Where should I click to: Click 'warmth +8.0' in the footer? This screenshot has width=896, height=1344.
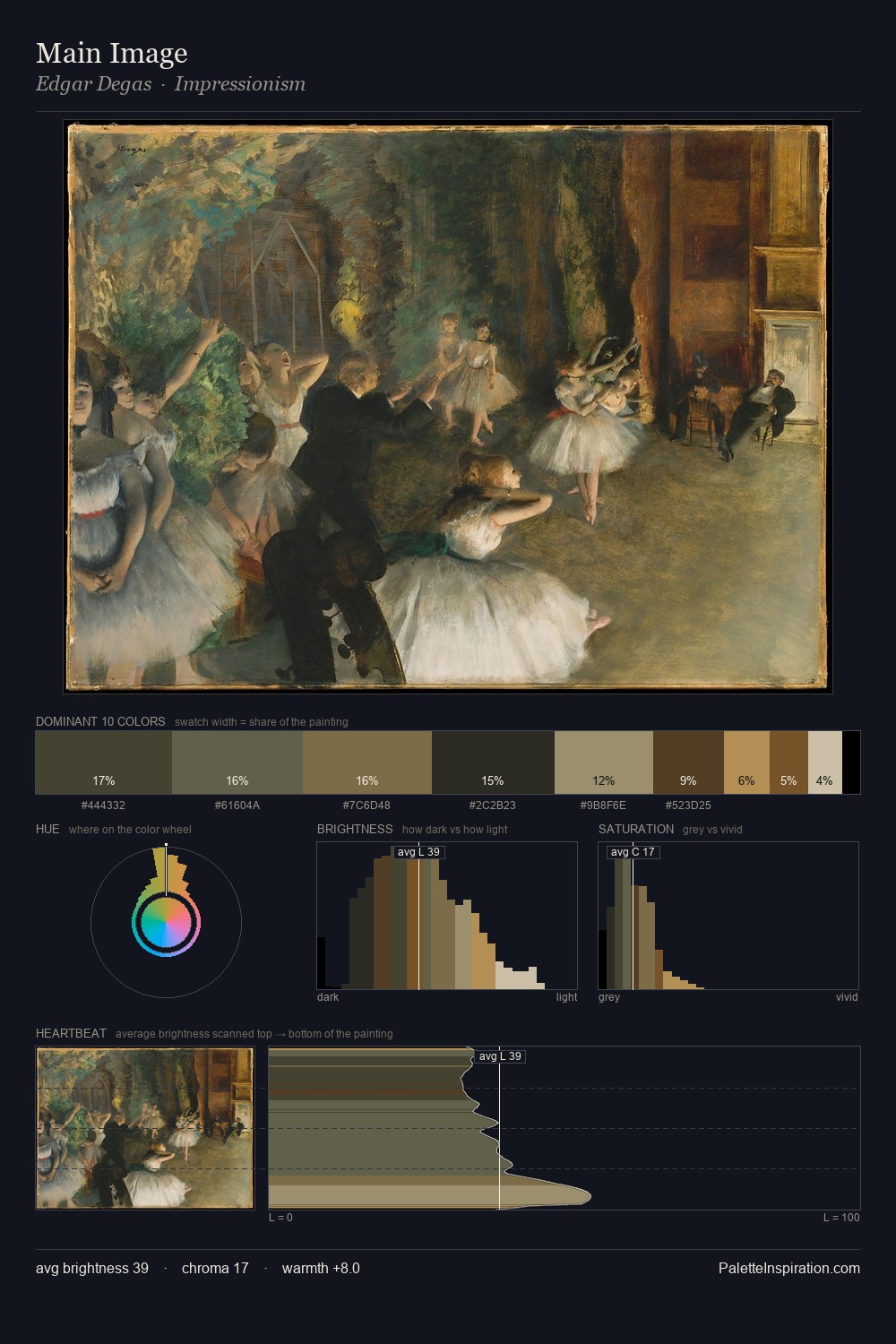(x=321, y=1268)
